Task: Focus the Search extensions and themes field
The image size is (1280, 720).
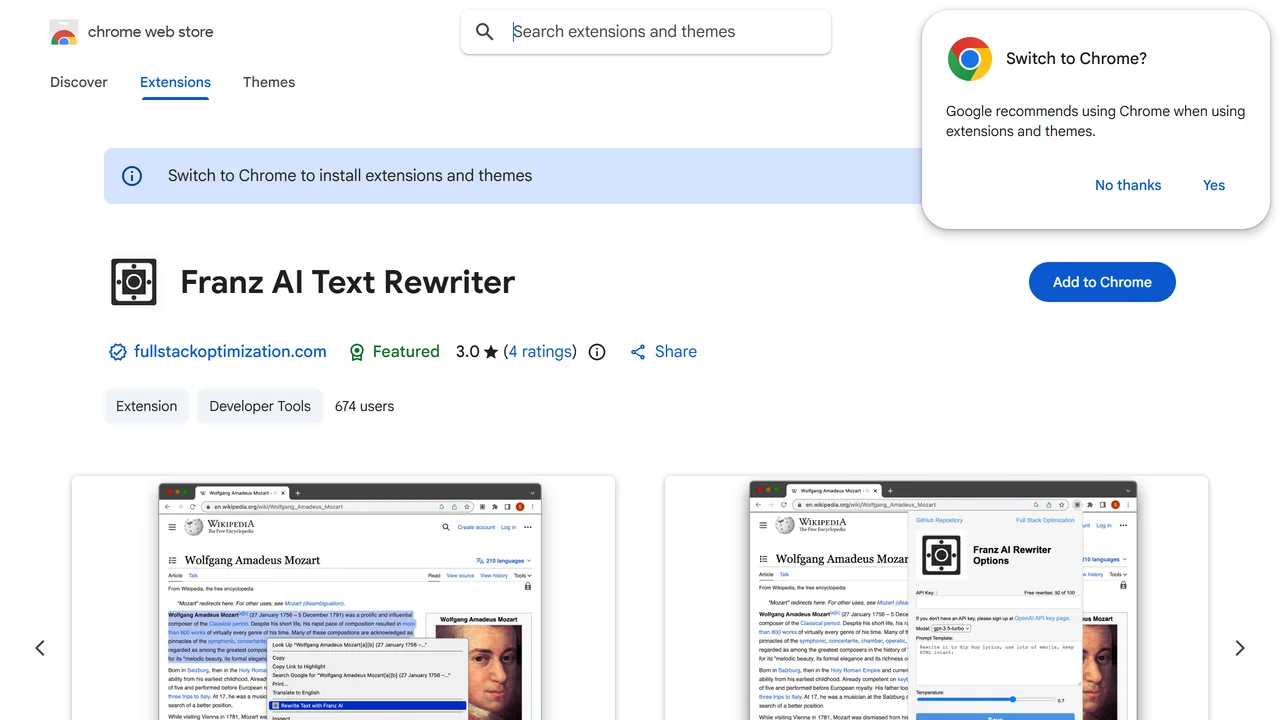Action: click(646, 32)
